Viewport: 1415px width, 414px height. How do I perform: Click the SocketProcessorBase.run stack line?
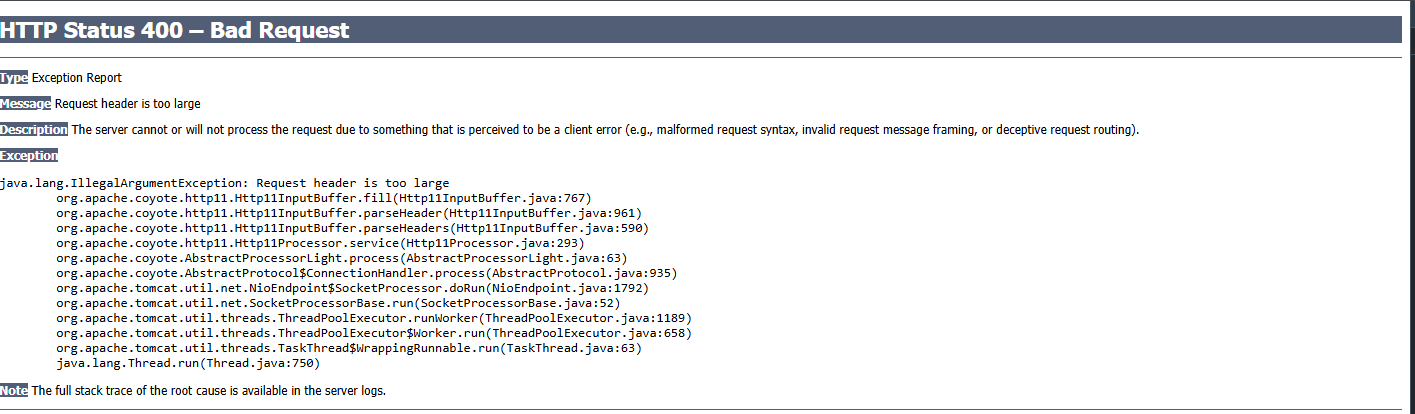pyautogui.click(x=338, y=303)
